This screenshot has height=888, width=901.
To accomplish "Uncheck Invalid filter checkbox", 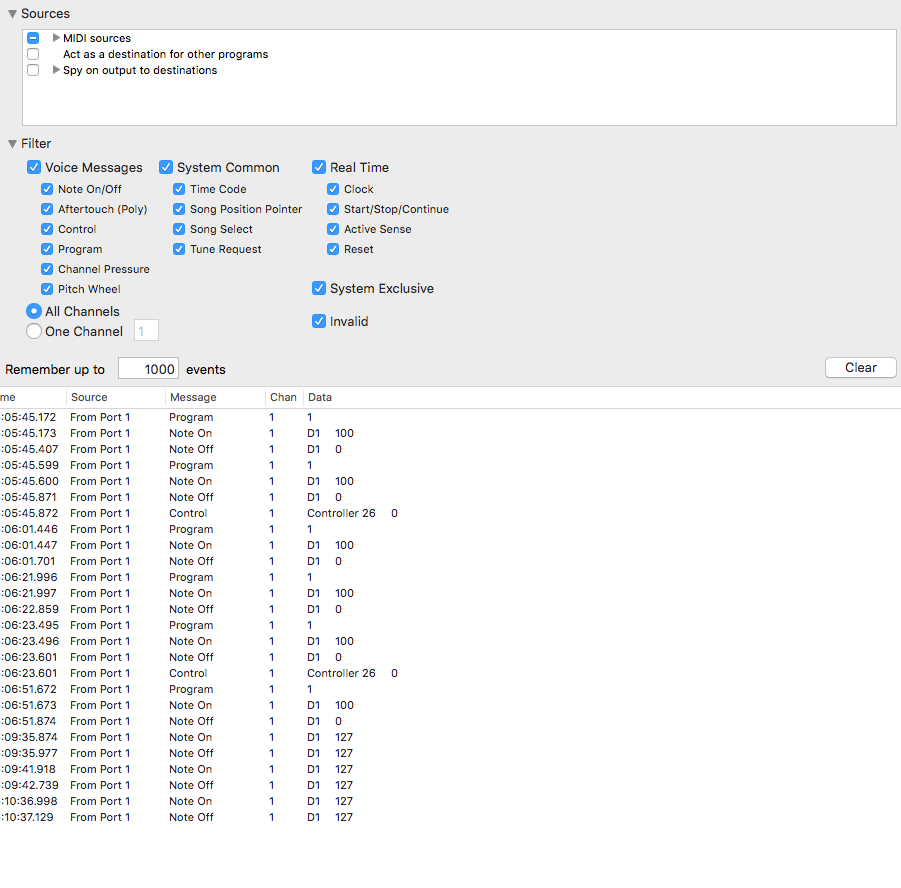I will pos(319,321).
